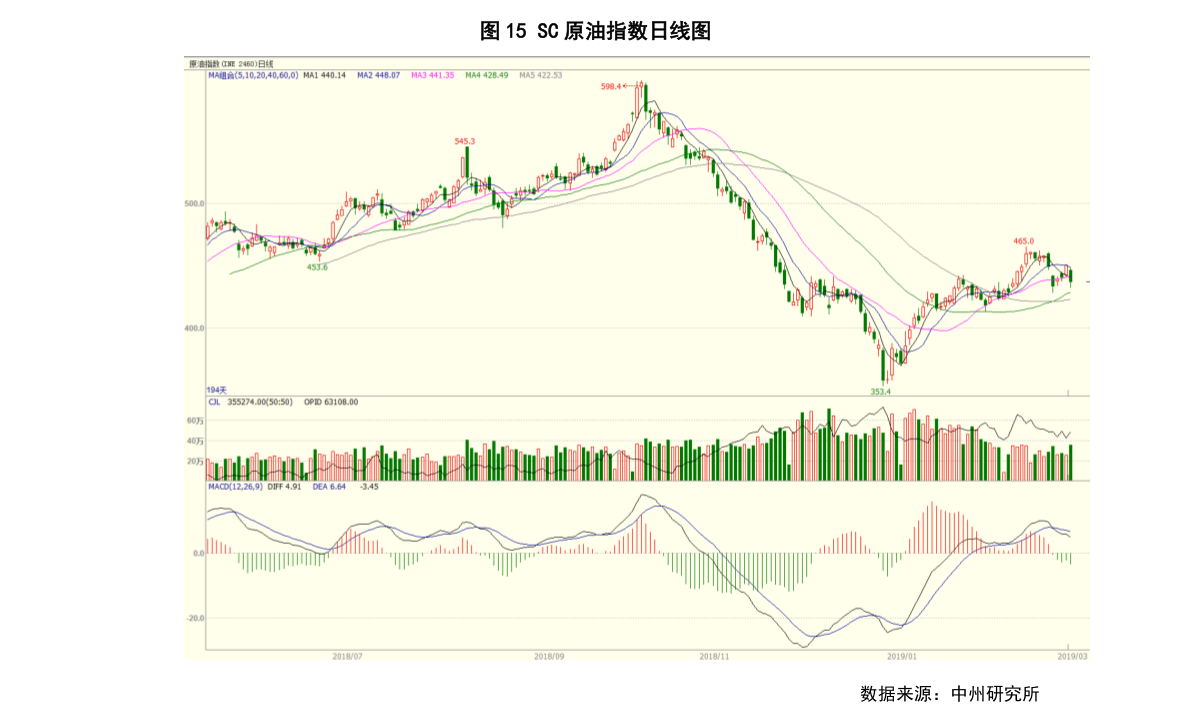
Task: Click the 545.3 peak price label
Action: point(464,142)
